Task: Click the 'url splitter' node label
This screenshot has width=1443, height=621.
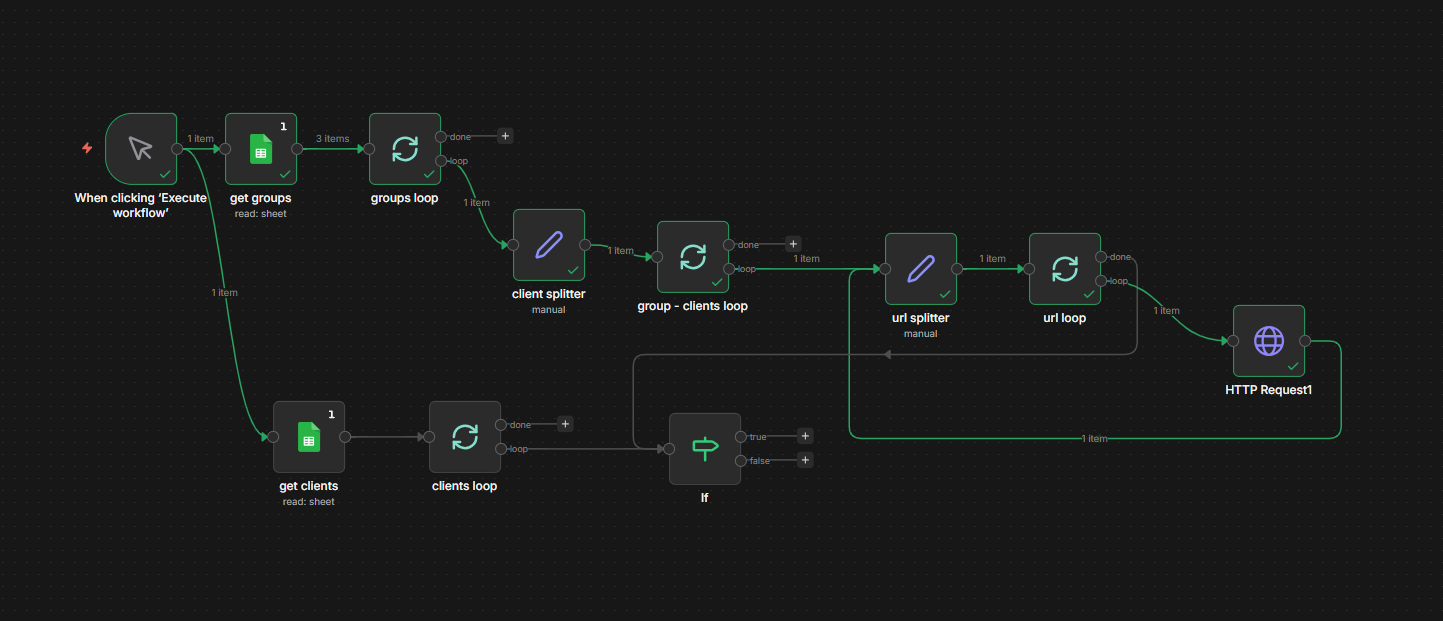Action: pos(920,318)
